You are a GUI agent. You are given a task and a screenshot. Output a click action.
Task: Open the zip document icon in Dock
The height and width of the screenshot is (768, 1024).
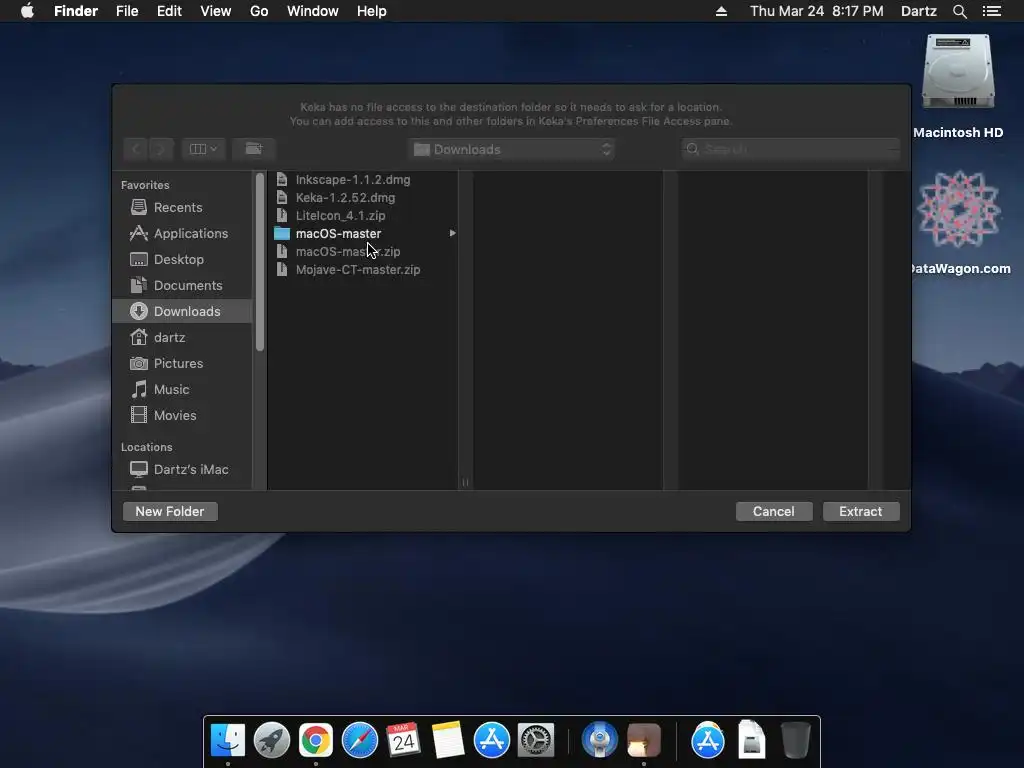tap(752, 740)
